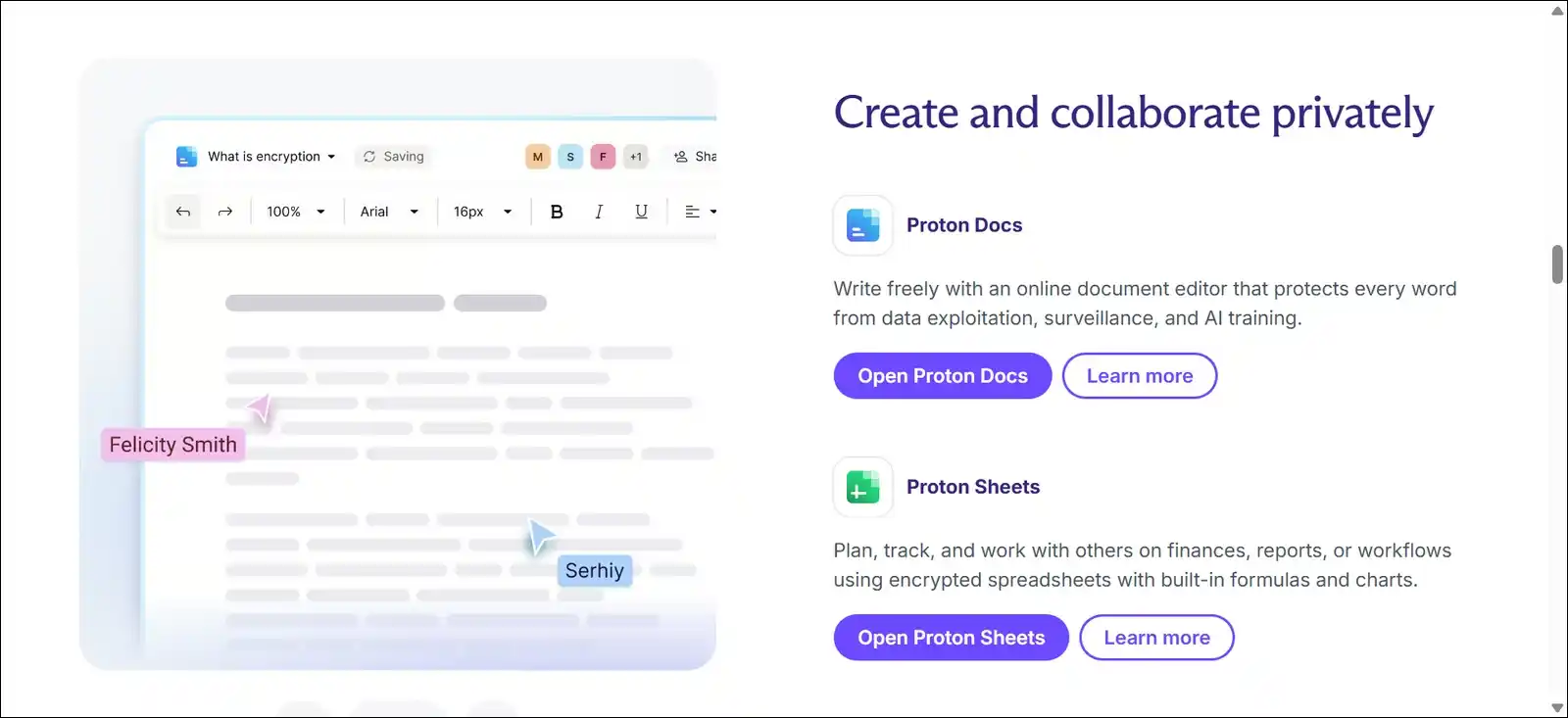Click Learn more for Proton Sheets
The width and height of the screenshot is (1568, 718).
pyautogui.click(x=1157, y=638)
